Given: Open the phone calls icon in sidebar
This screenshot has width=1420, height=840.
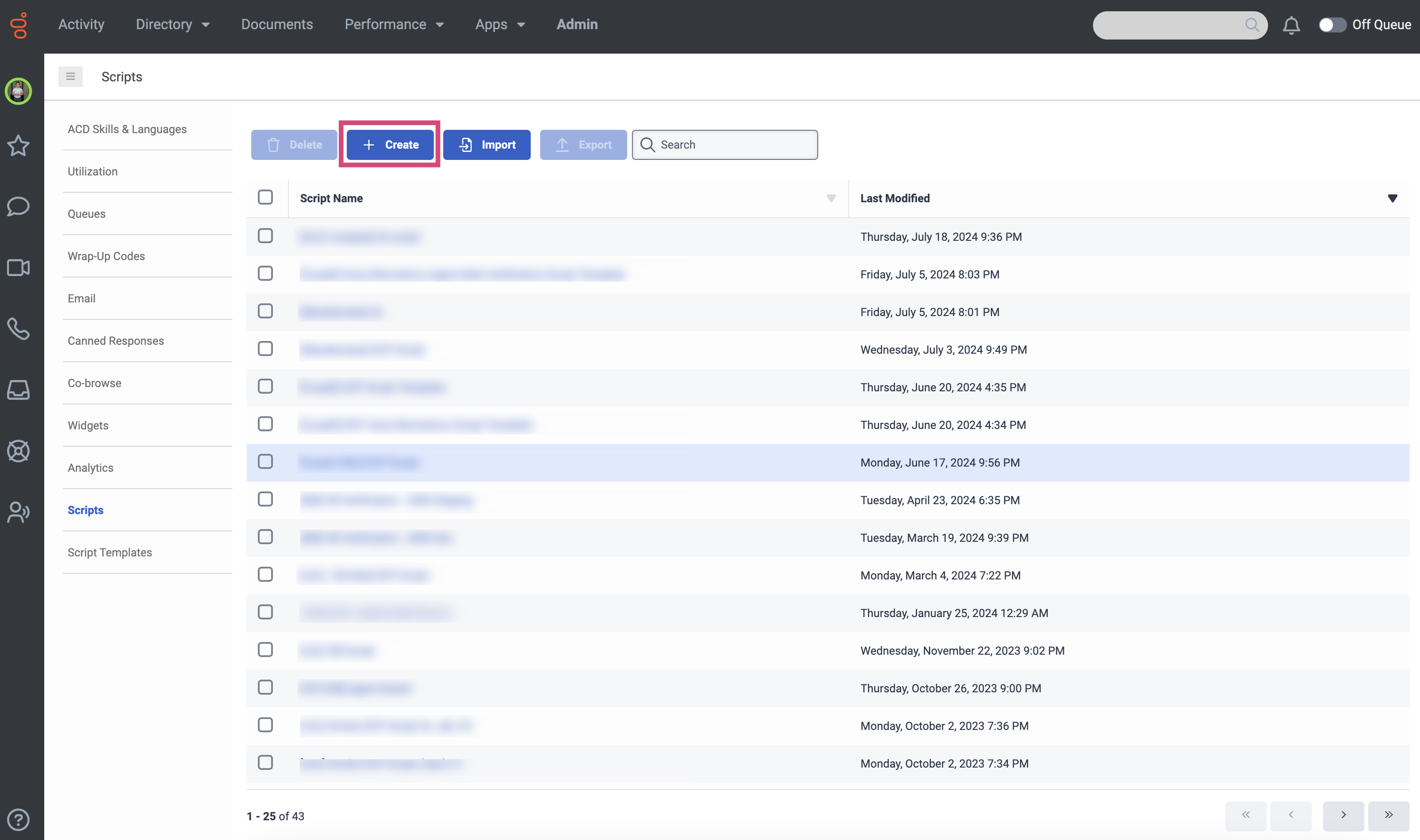Looking at the screenshot, I should coord(18,329).
